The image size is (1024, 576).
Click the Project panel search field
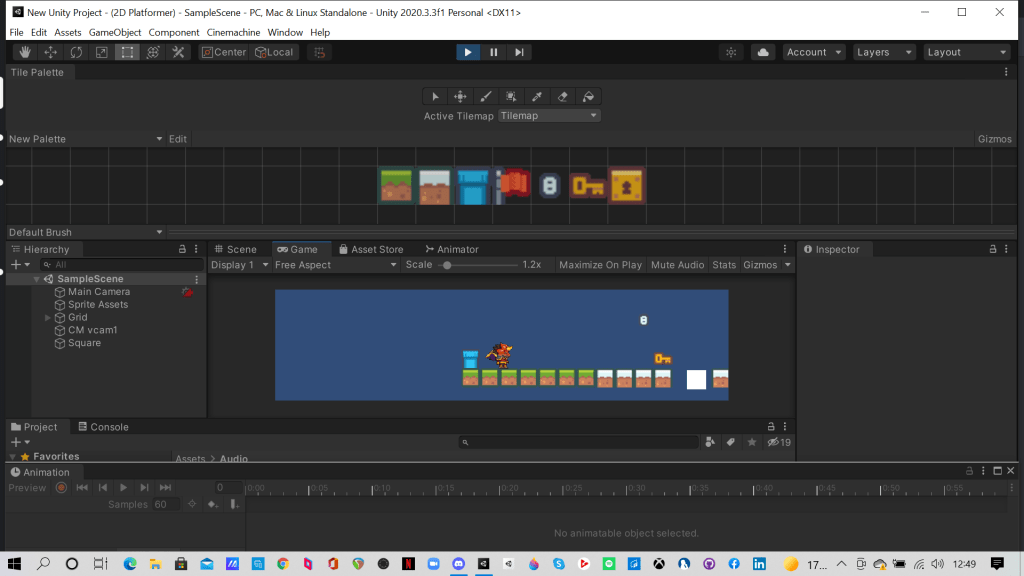coord(578,442)
